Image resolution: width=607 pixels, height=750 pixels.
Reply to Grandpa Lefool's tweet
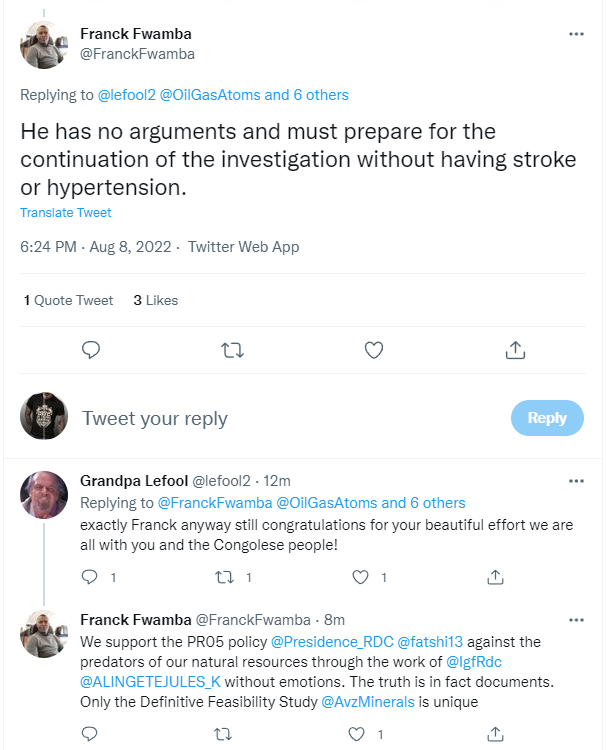(x=89, y=577)
